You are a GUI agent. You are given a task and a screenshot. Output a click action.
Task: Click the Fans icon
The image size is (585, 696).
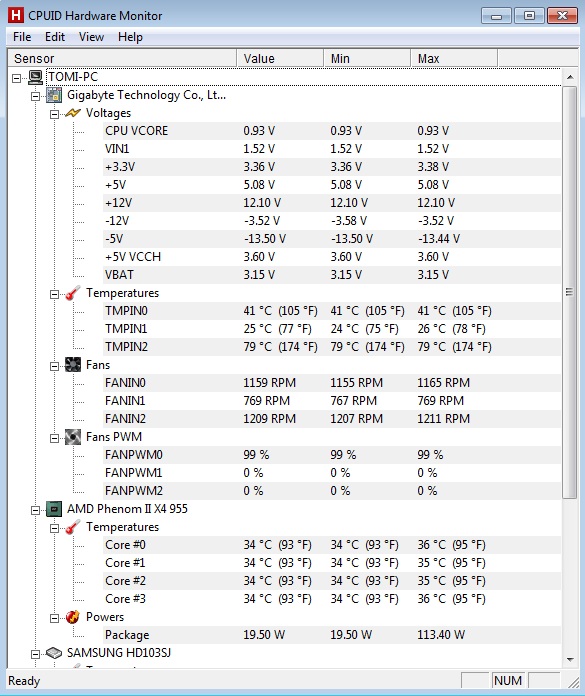pyautogui.click(x=73, y=365)
